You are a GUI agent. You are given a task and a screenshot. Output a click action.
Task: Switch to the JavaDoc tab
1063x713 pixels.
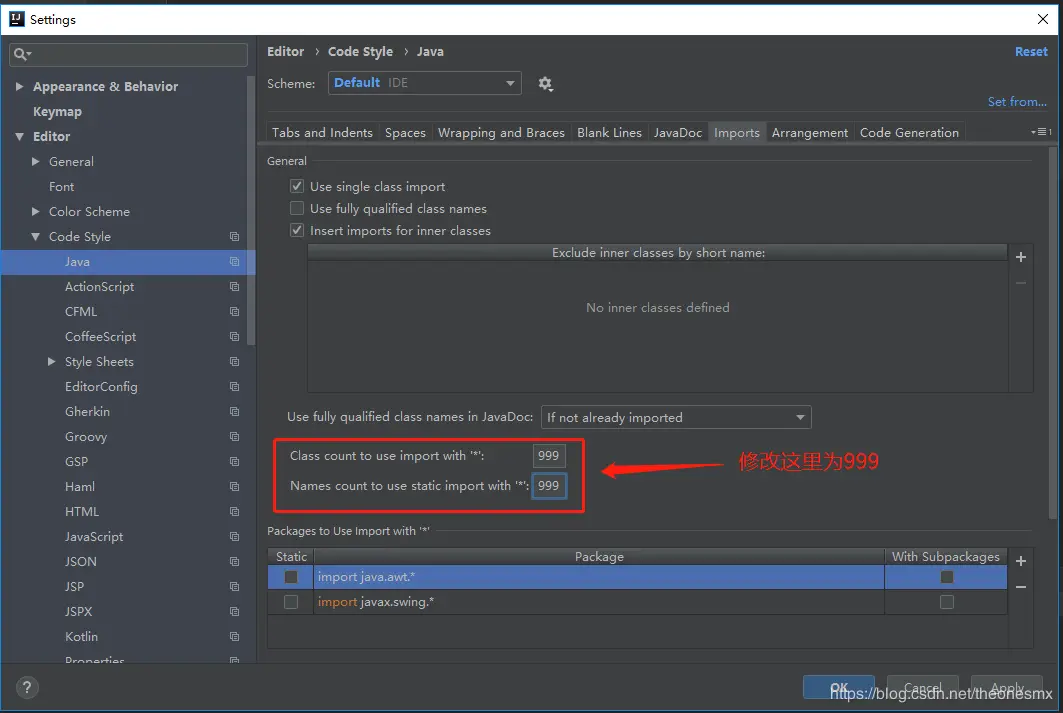tap(678, 133)
